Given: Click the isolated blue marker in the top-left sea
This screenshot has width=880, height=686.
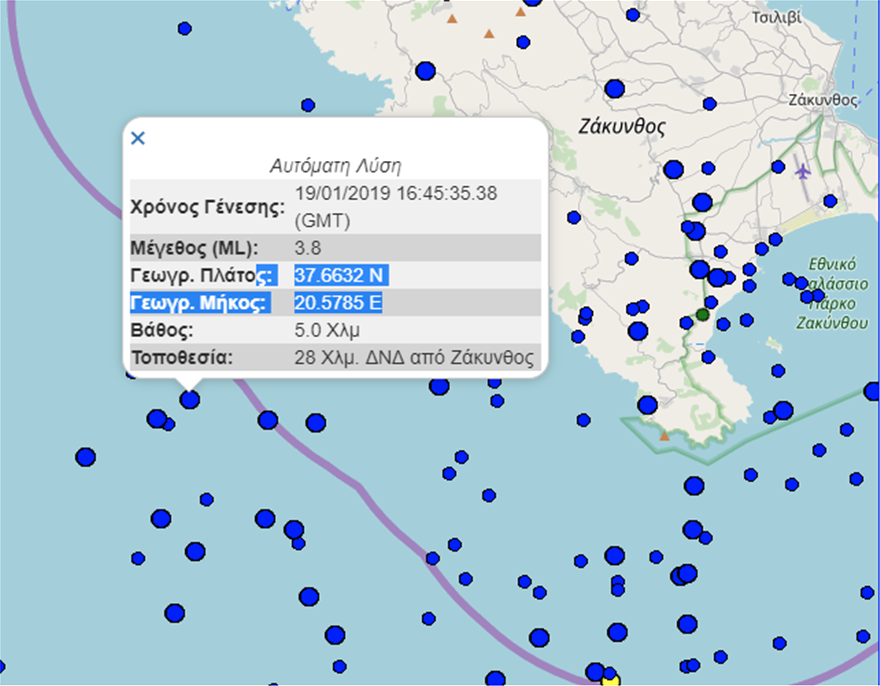Looking at the screenshot, I should click(184, 28).
